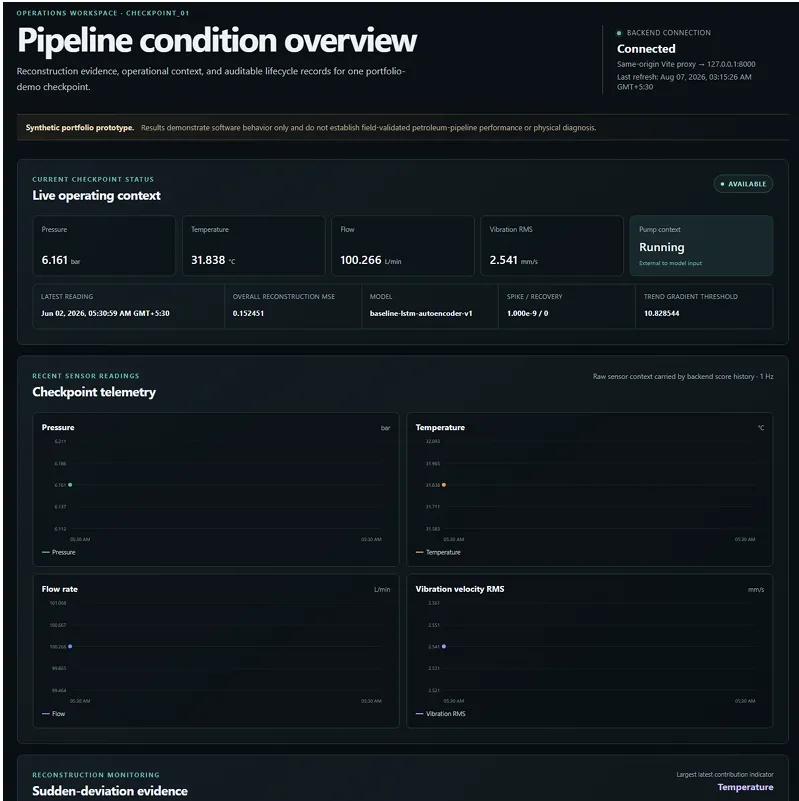This screenshot has width=799, height=801.
Task: Click latest reading 'Jun 02, 2026, 05:30:59 AM GMT+5:30'
Action: [105, 313]
